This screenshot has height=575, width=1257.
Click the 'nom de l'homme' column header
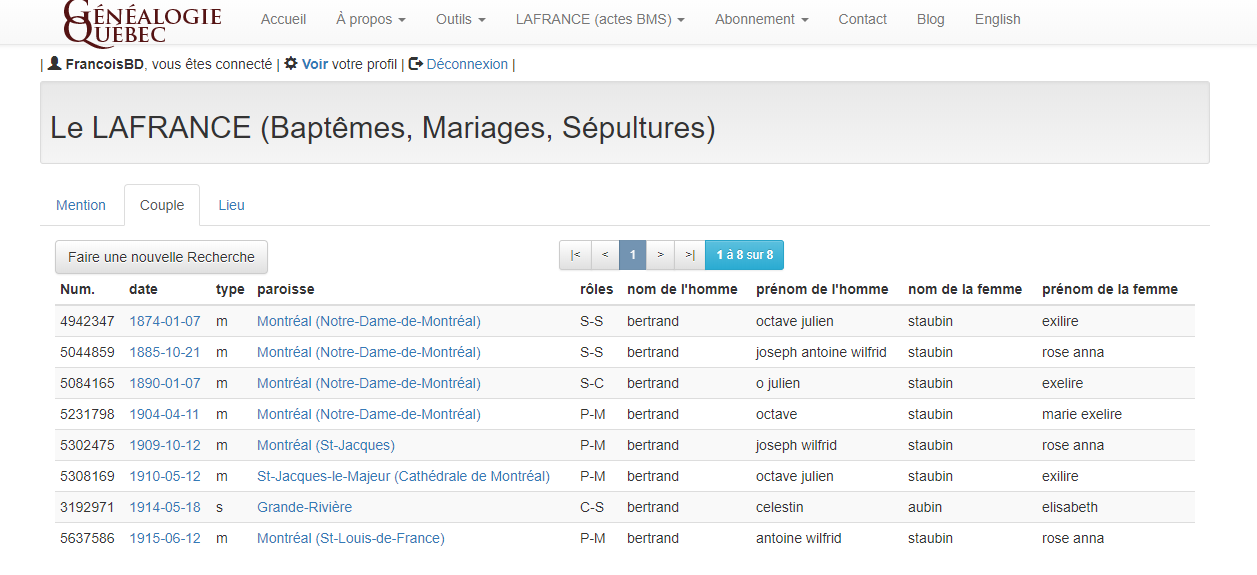(682, 289)
